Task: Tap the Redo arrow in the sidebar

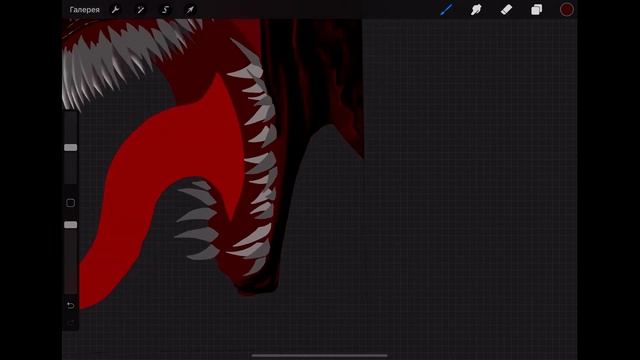Action: (x=71, y=323)
